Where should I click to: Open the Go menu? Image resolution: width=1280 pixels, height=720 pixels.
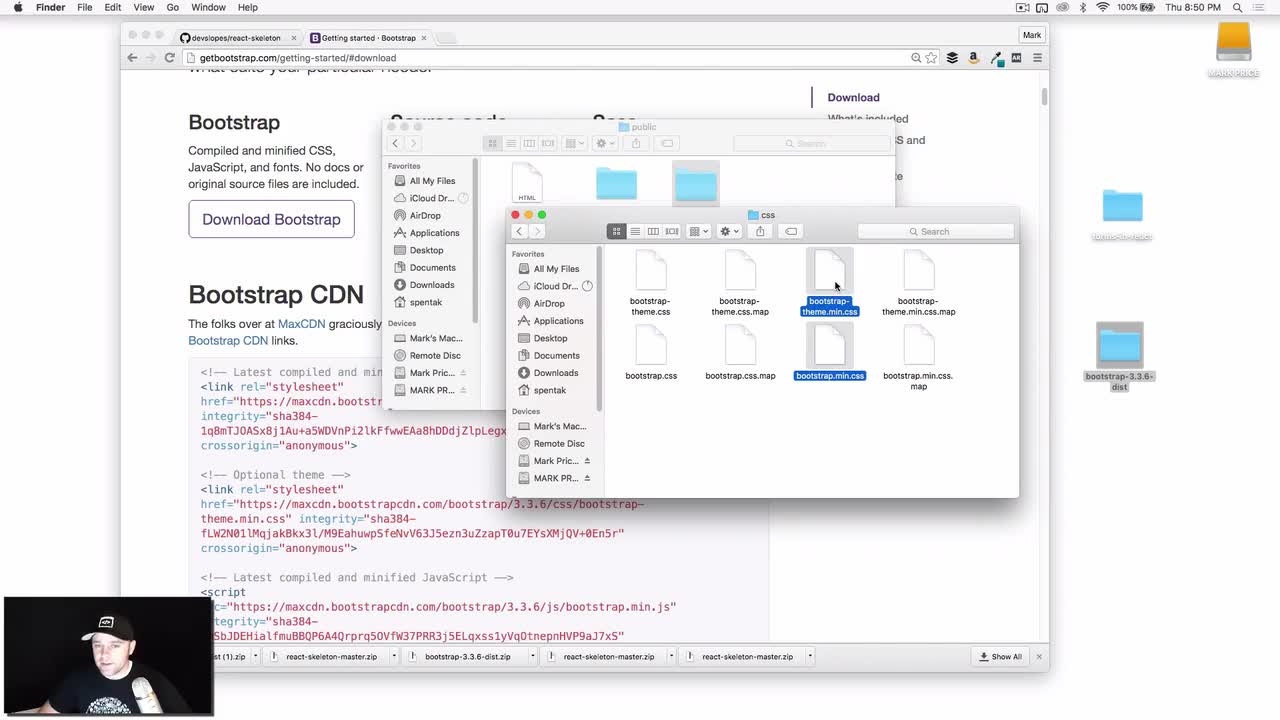click(173, 7)
